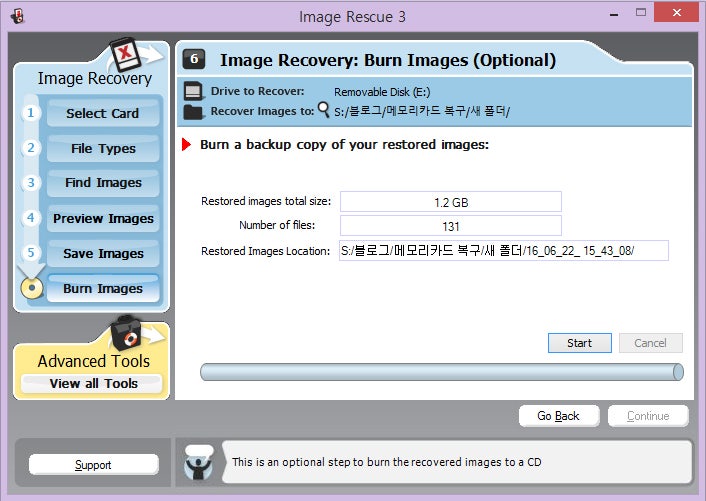Click the red arrow beside Burn a backup copy
Viewport: 706px width, 501px height.
point(186,144)
